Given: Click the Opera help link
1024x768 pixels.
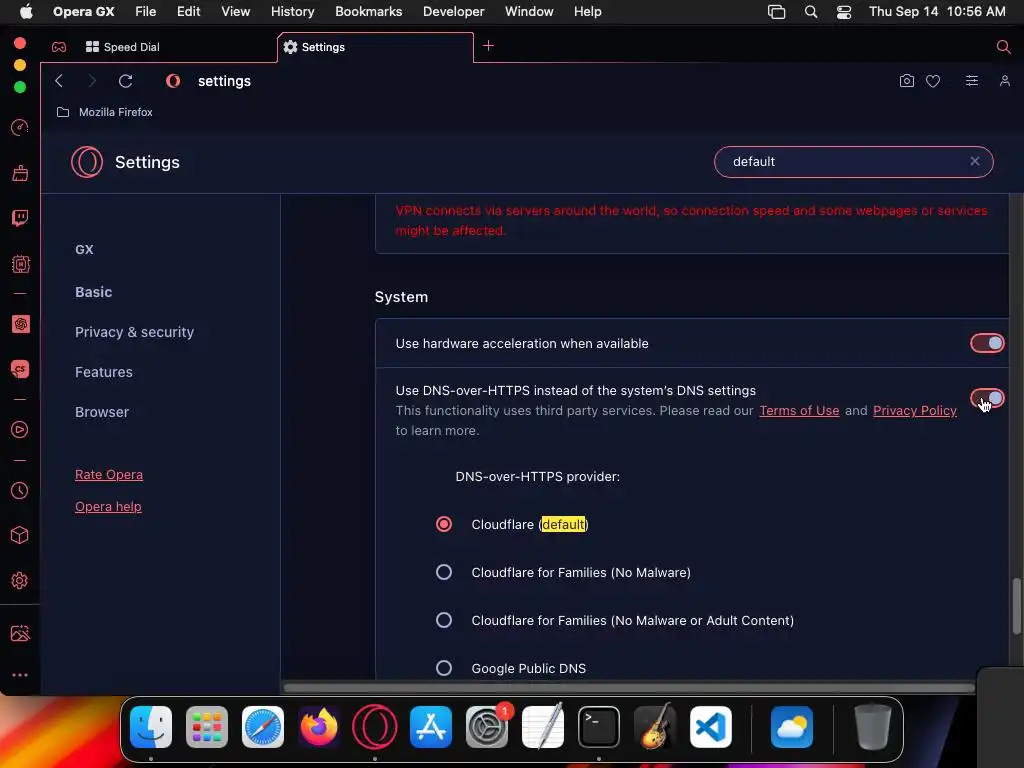Looking at the screenshot, I should [108, 506].
